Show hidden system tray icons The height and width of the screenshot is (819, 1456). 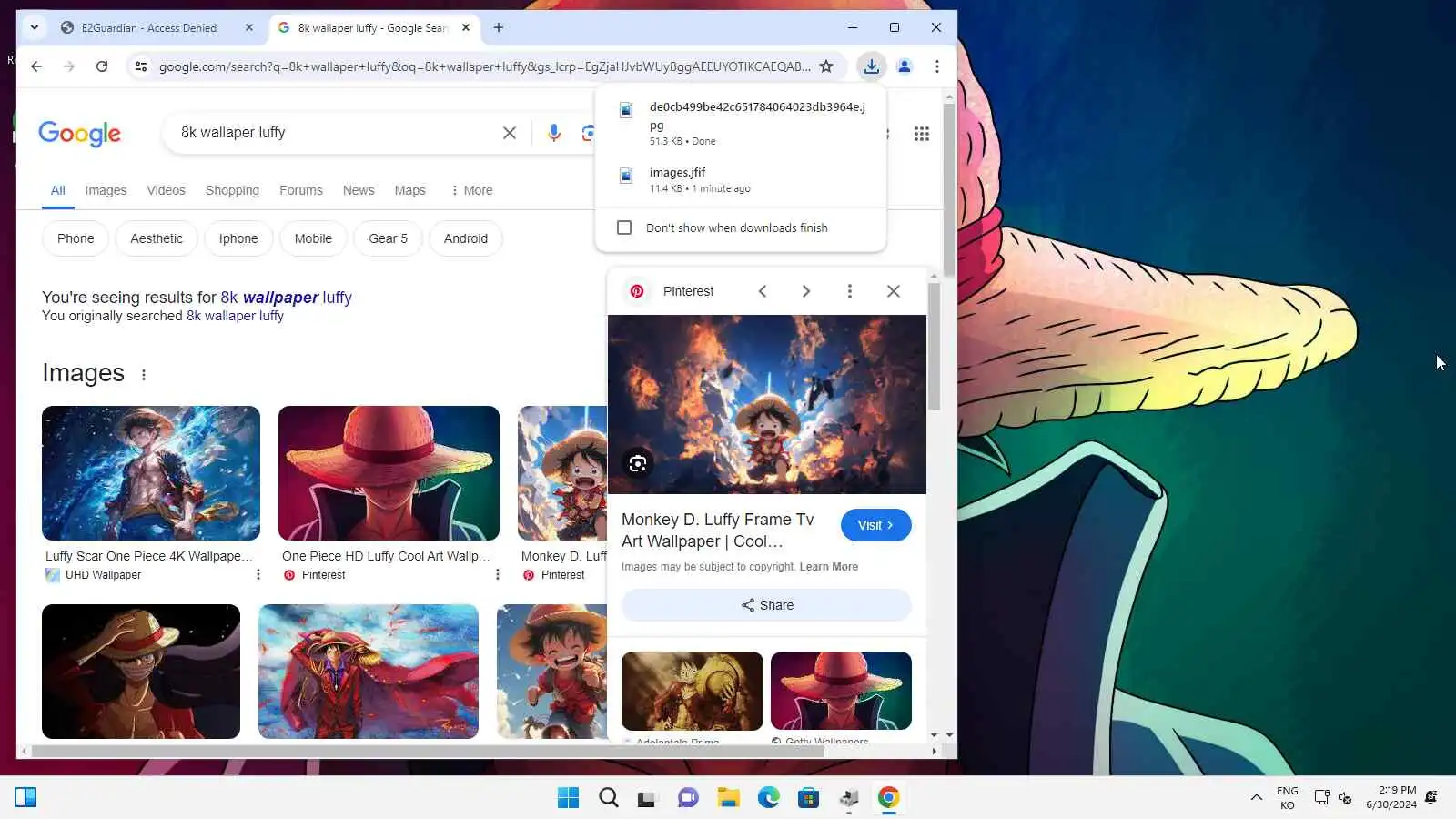pos(1256,797)
